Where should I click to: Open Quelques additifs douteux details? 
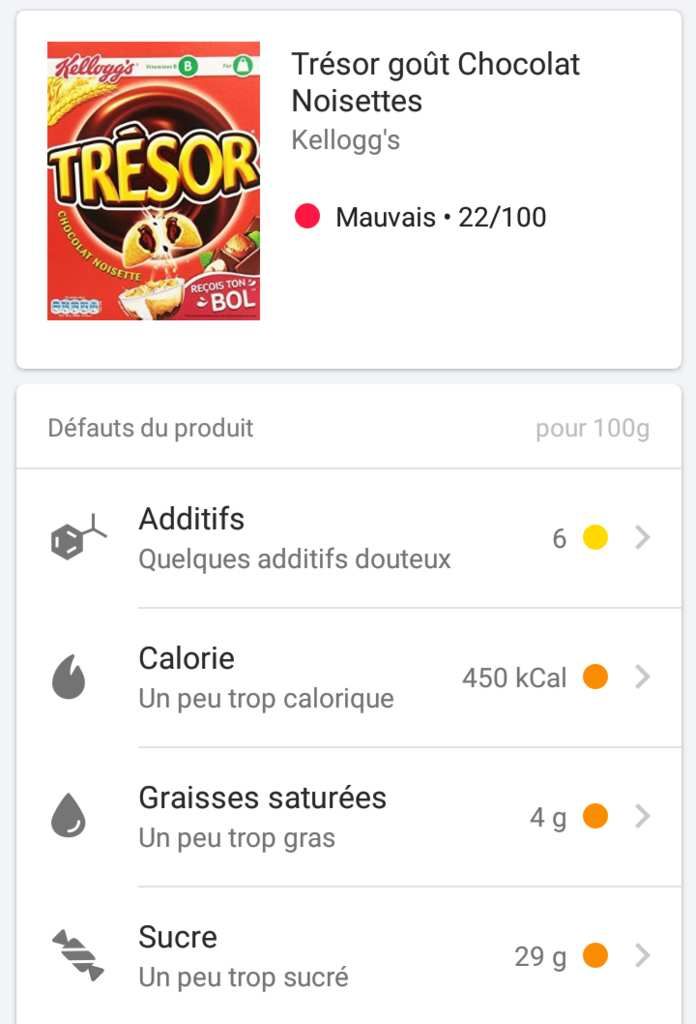(x=294, y=560)
